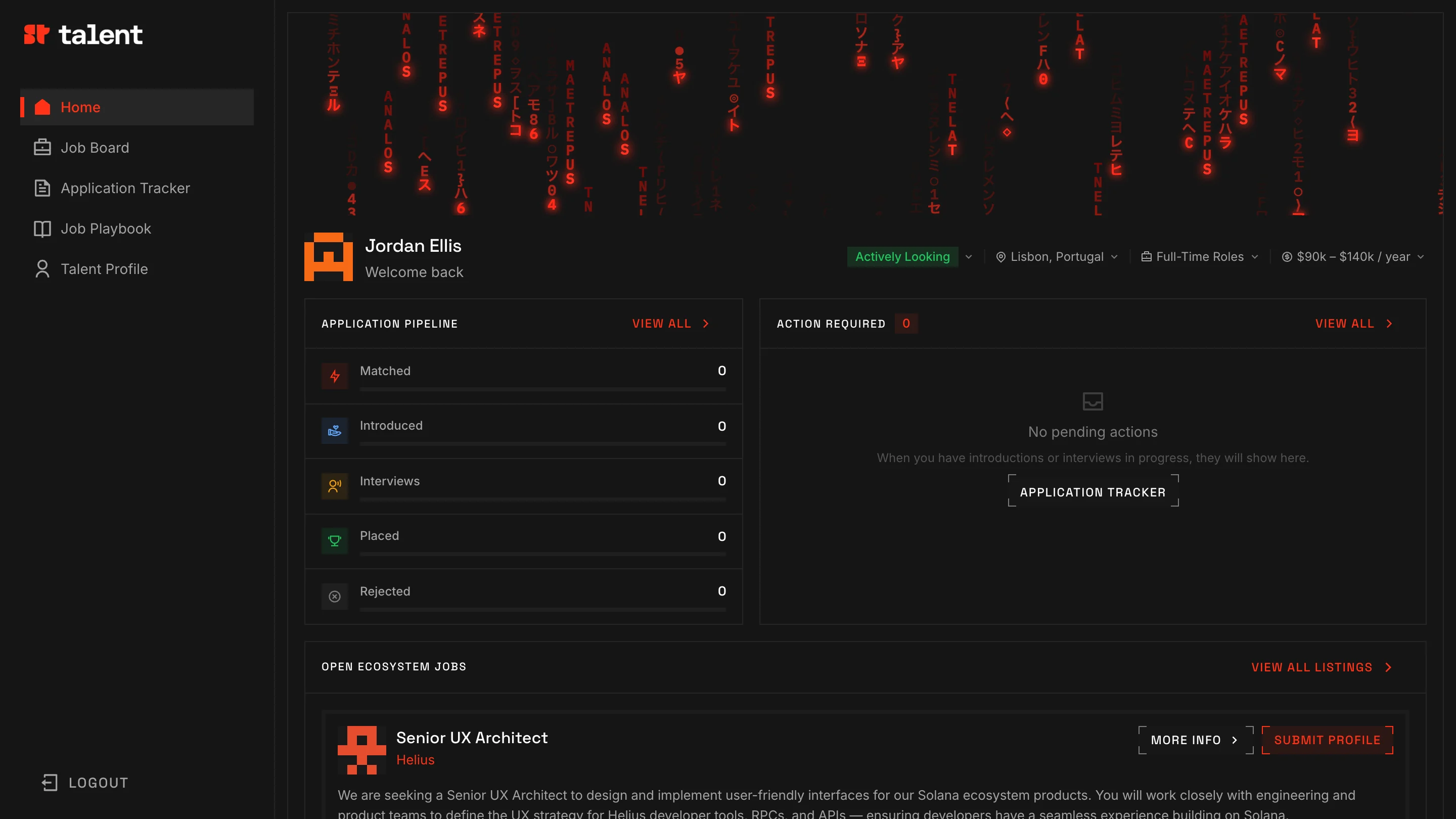Image resolution: width=1456 pixels, height=819 pixels.
Task: Click the Helius company name link
Action: (x=416, y=760)
